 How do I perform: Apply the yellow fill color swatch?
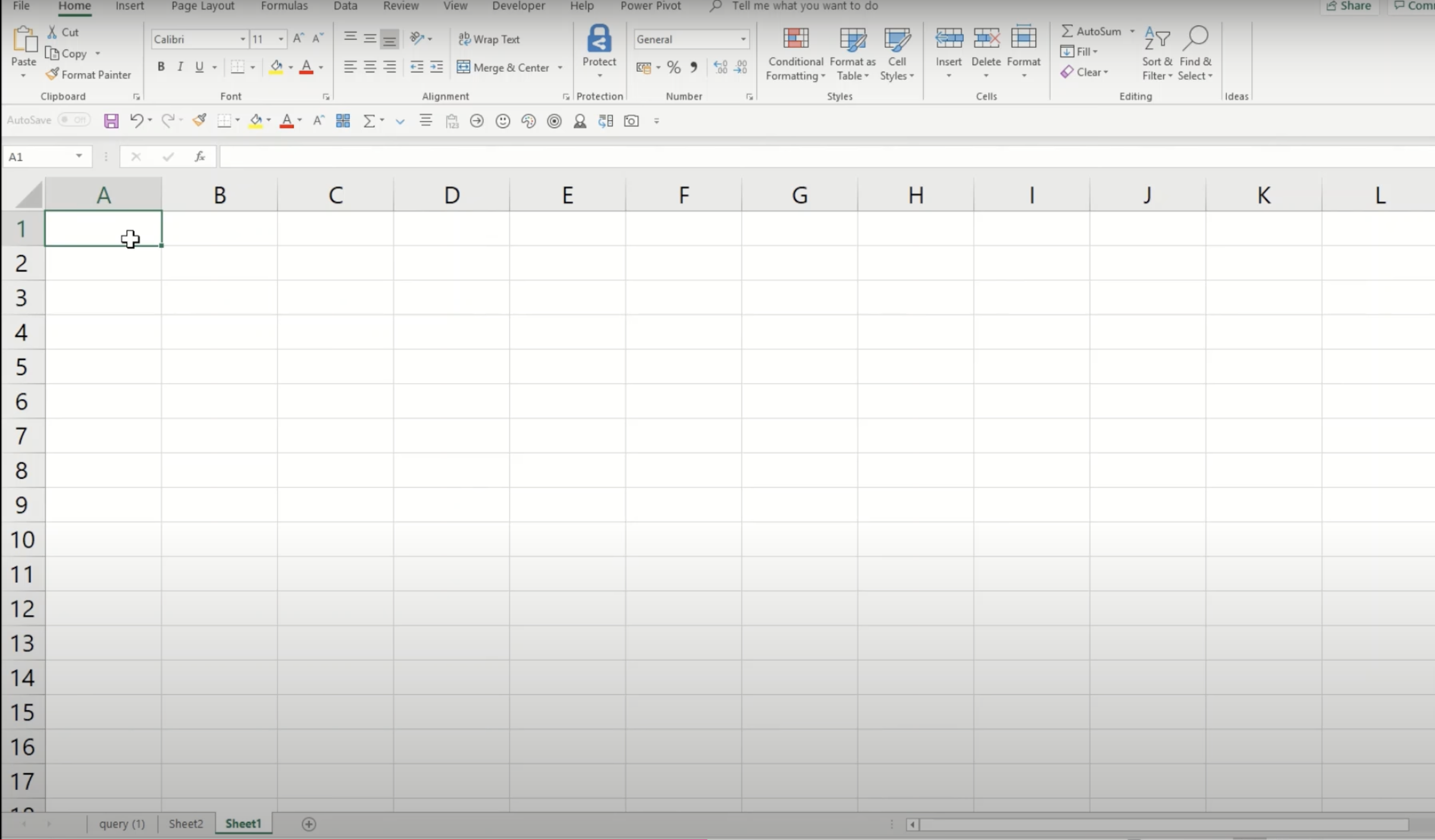coord(276,68)
